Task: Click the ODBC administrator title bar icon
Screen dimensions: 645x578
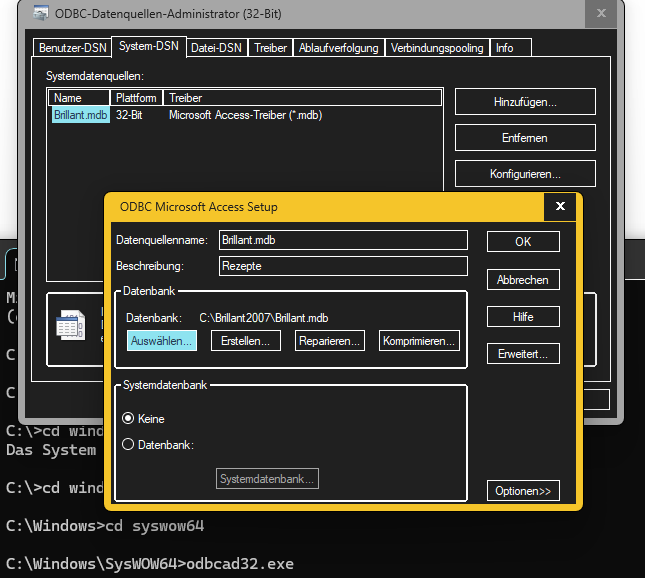Action: tap(39, 14)
